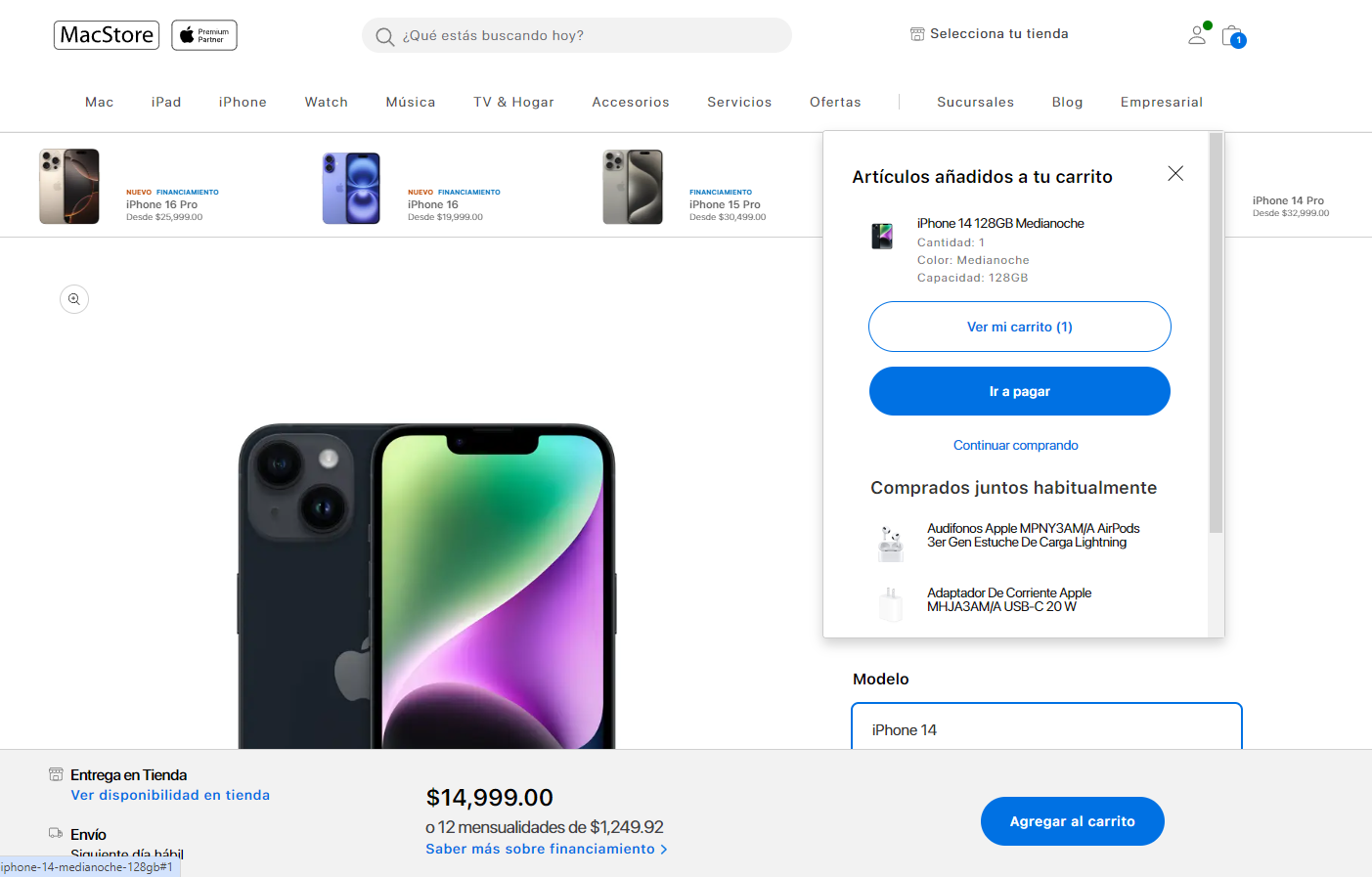Click the search magnifier icon in search bar
Screen dimensions: 1372x877
pyautogui.click(x=384, y=35)
